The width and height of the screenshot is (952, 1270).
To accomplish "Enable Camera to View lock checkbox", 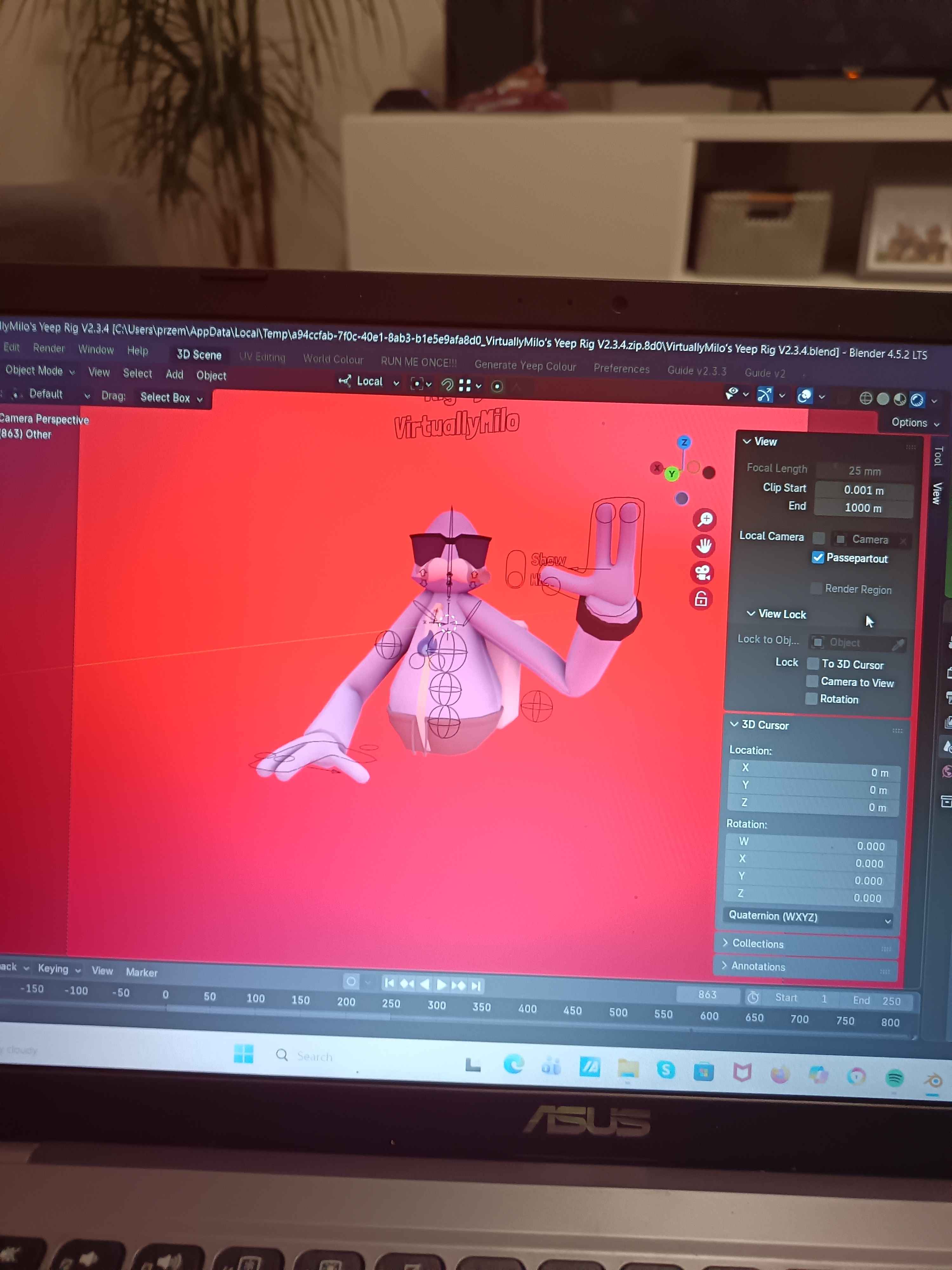I will tap(812, 681).
